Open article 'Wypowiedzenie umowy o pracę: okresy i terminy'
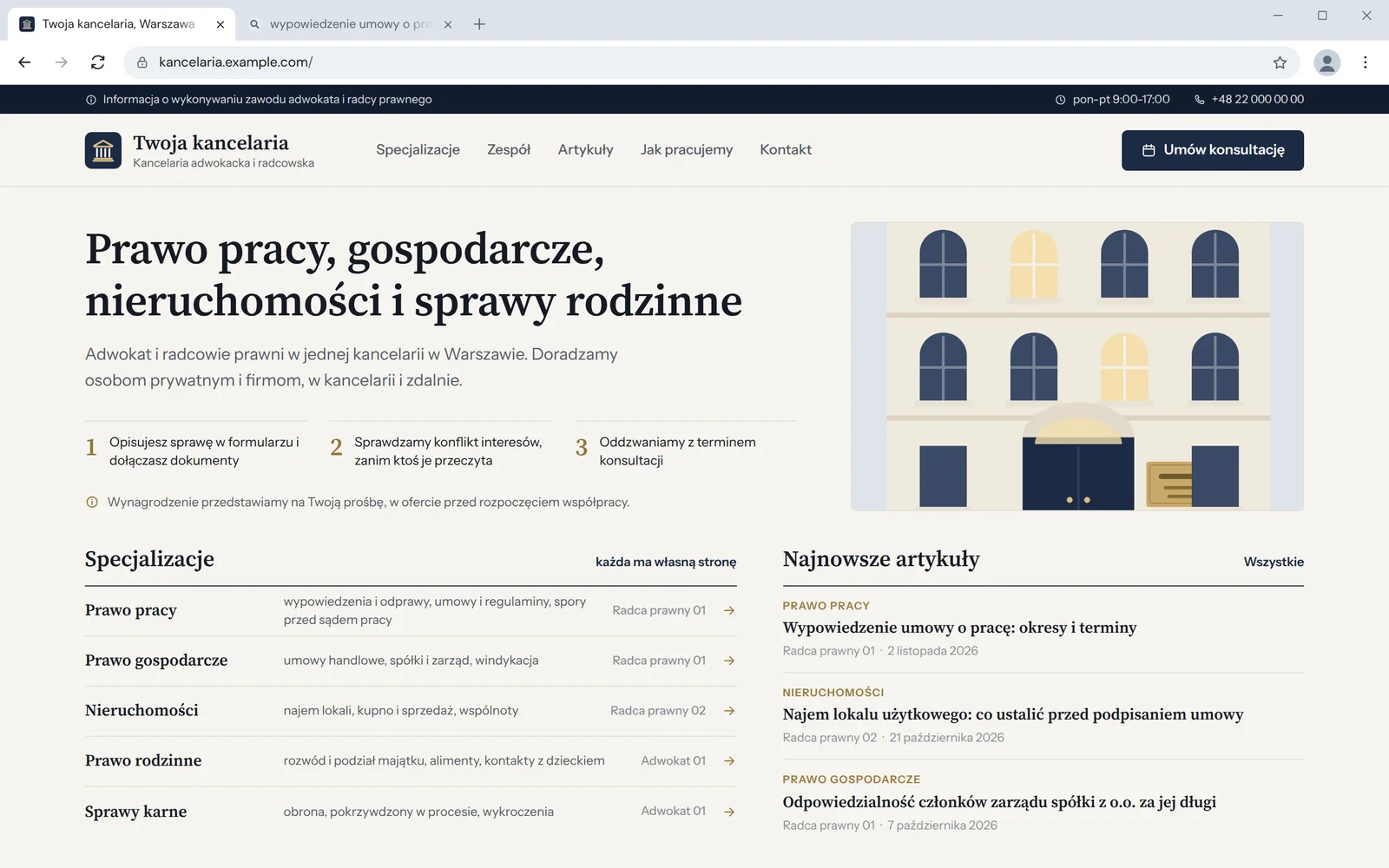This screenshot has width=1389, height=868. coord(959,628)
